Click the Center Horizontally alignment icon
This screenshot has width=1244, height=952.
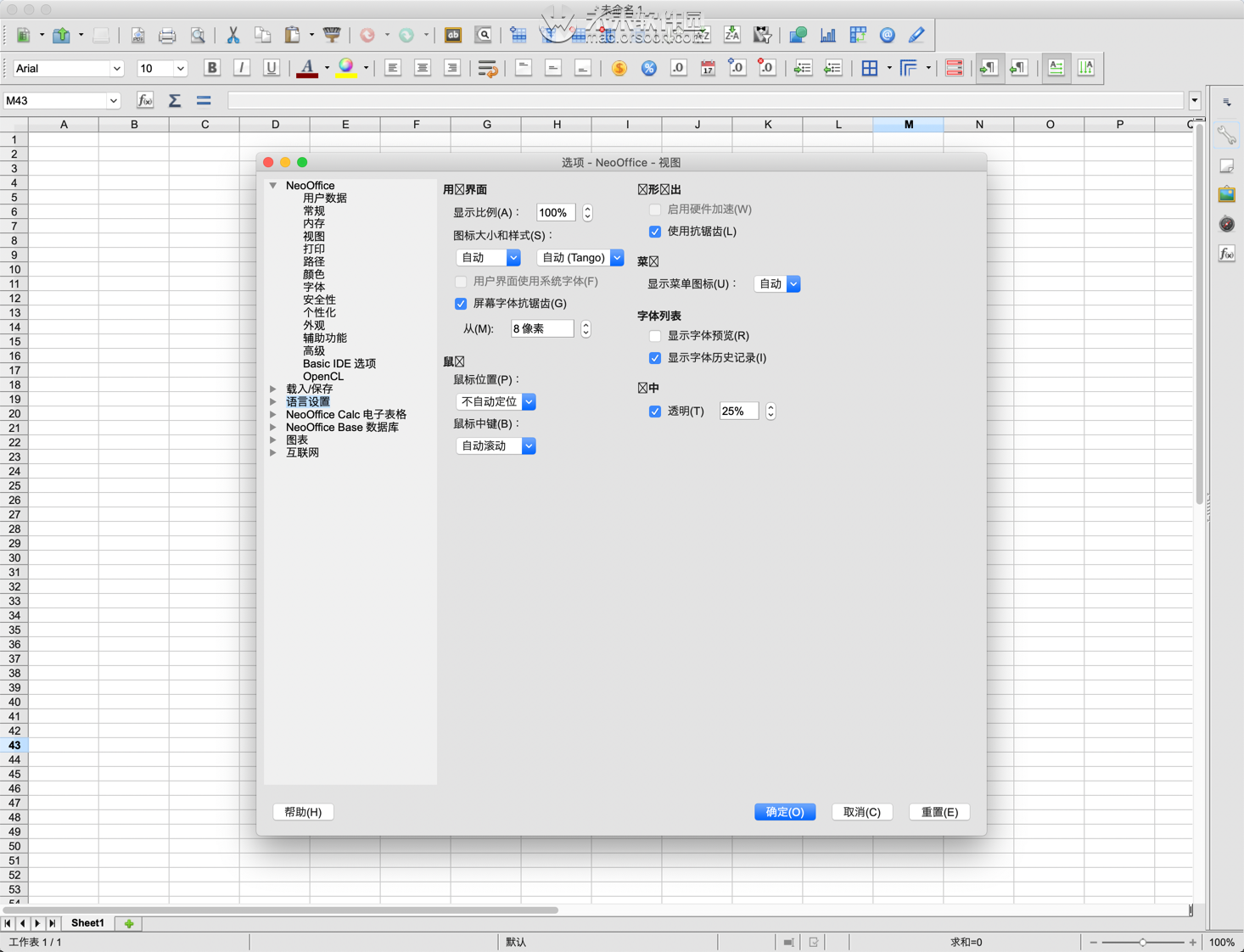coord(422,68)
